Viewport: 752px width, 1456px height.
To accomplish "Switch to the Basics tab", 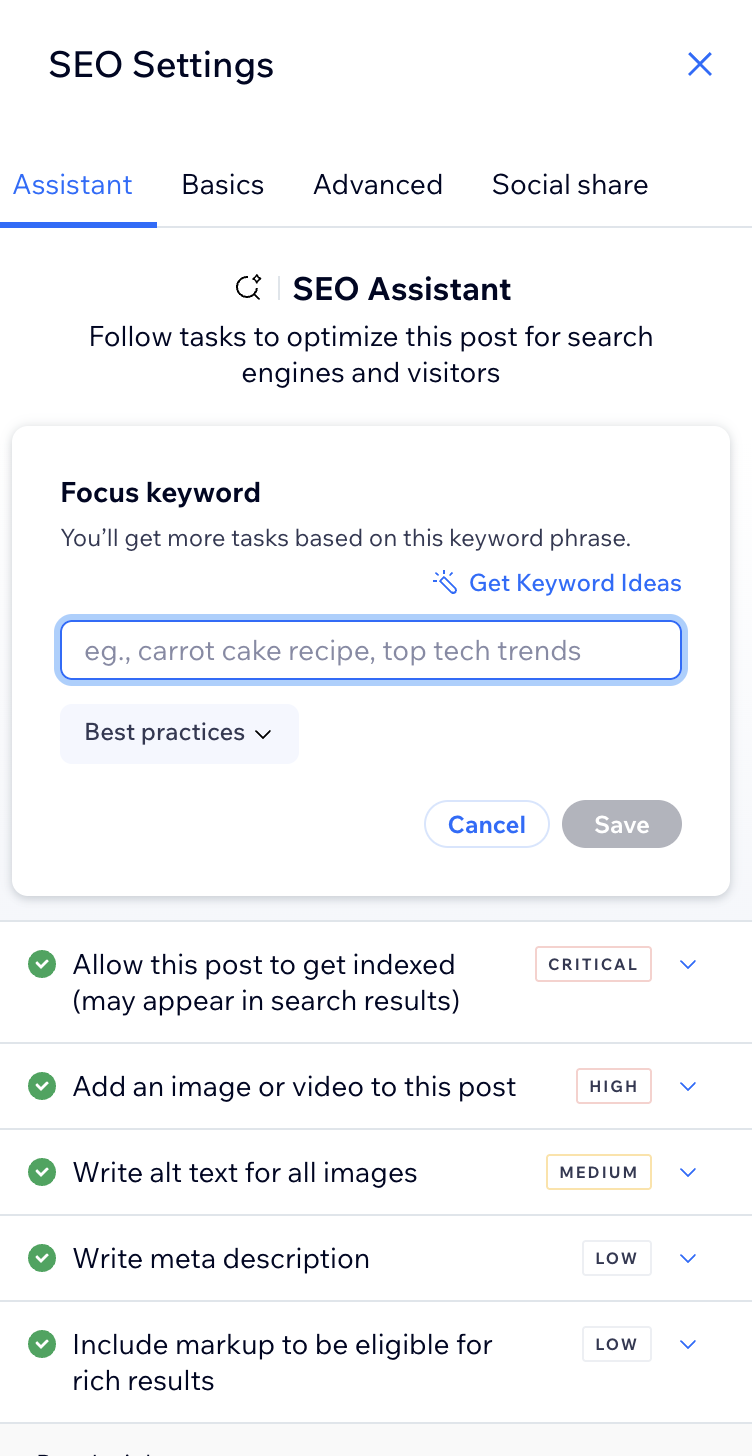I will [222, 185].
